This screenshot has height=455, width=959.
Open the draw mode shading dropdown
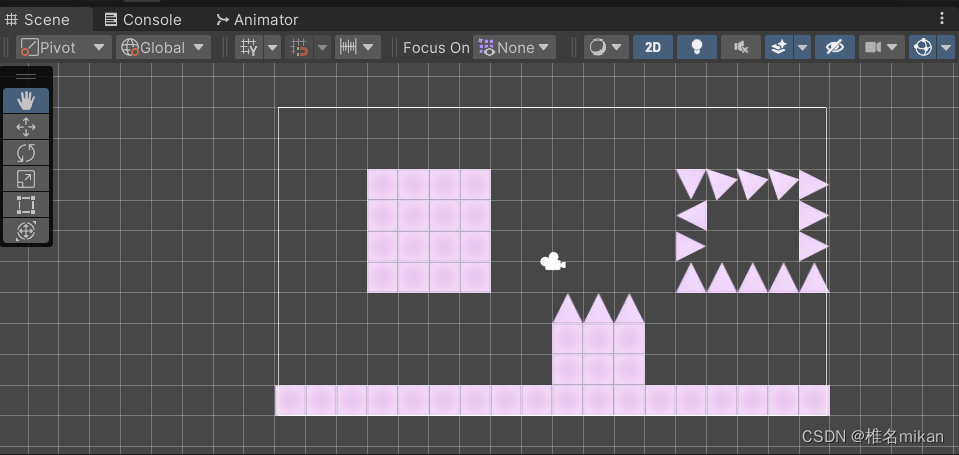click(x=606, y=47)
